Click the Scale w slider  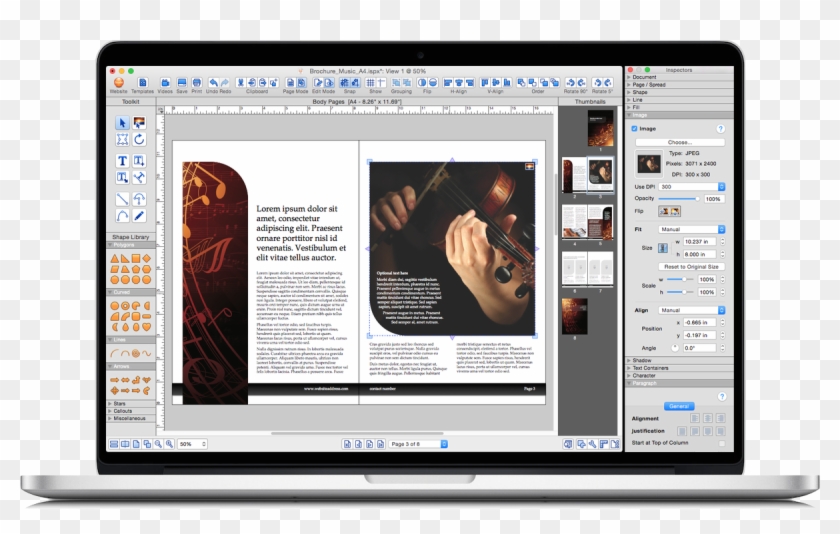(680, 279)
